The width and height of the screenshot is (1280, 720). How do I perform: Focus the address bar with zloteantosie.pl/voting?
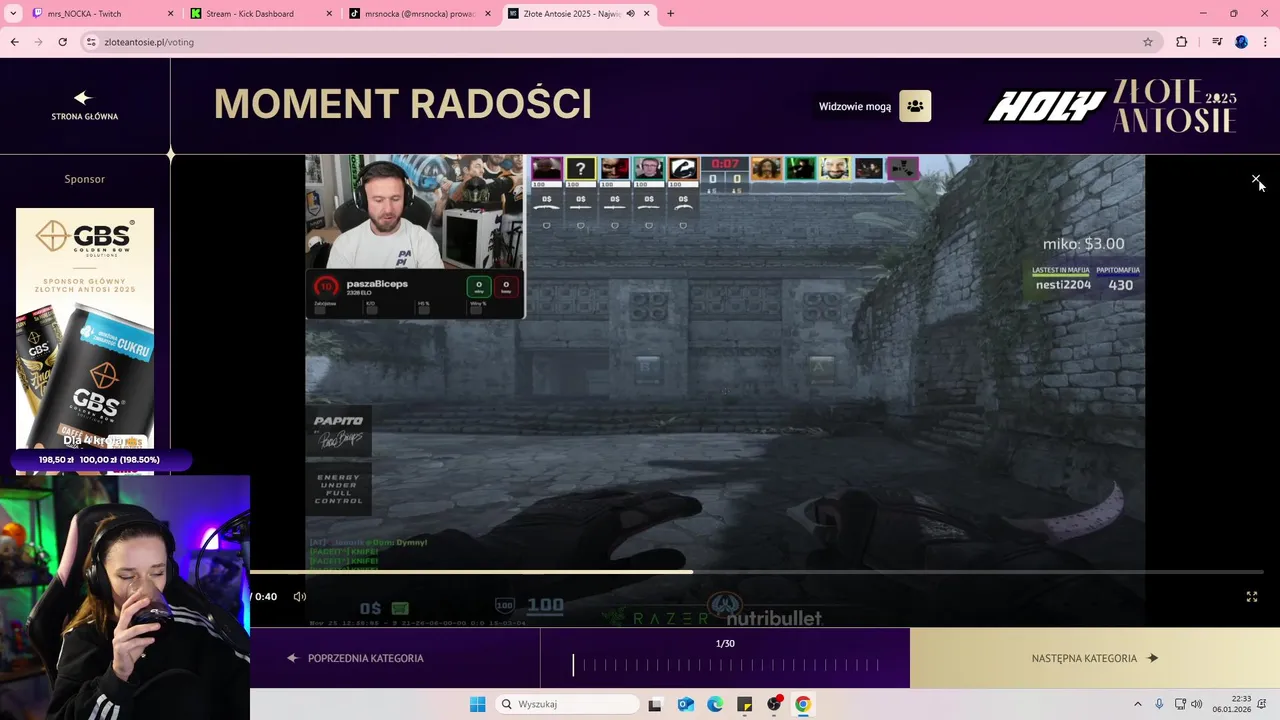620,42
